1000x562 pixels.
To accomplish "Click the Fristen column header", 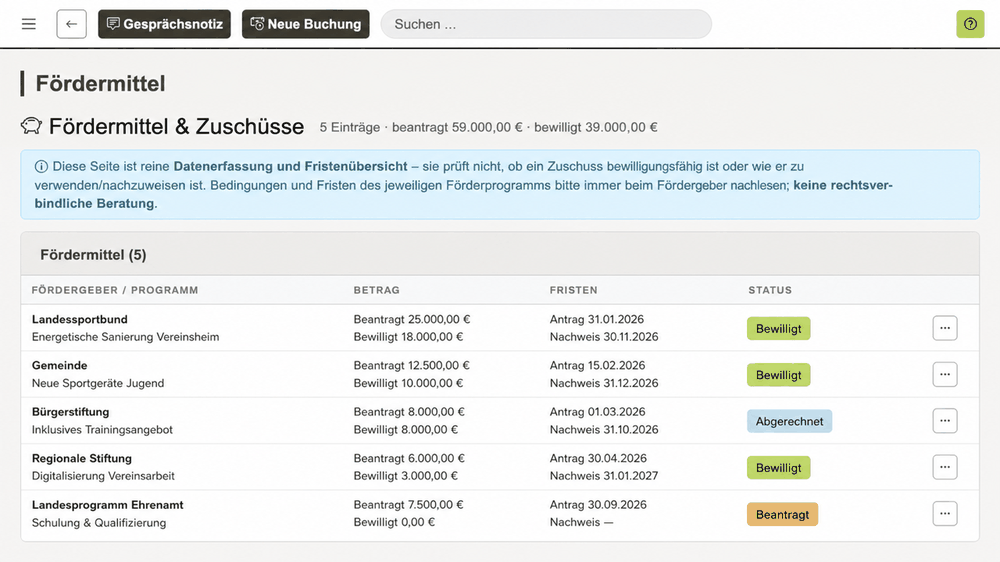I will (573, 290).
